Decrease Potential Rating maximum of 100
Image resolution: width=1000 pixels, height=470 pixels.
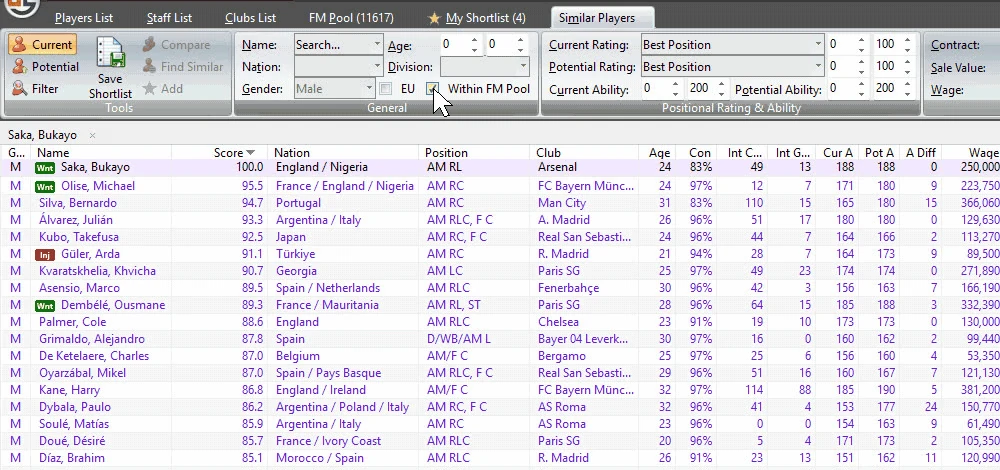[908, 71]
